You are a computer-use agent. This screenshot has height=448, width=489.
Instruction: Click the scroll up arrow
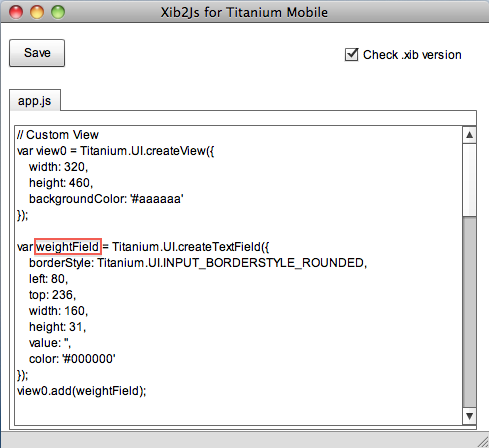point(469,135)
